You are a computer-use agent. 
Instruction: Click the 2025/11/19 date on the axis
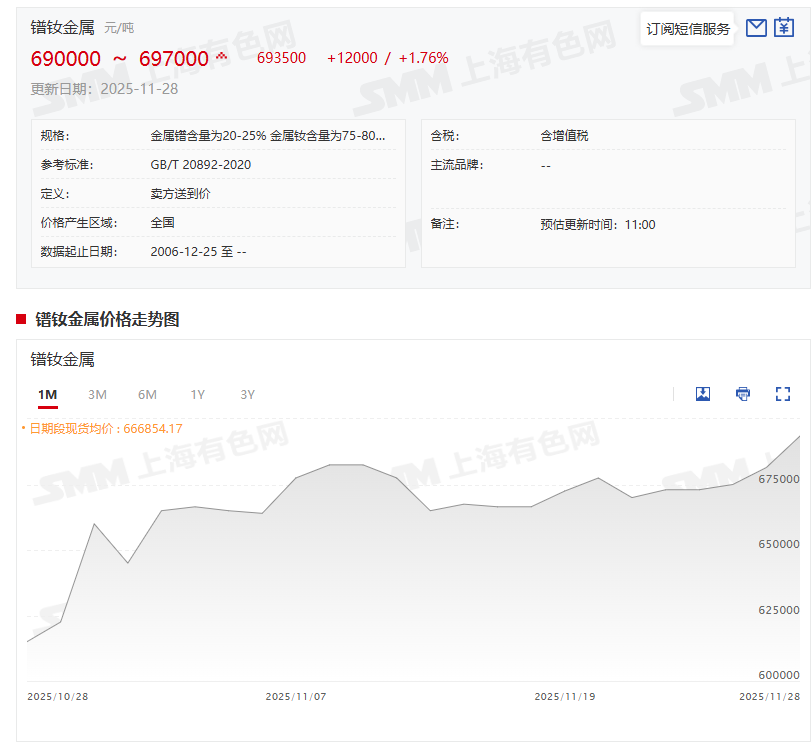coord(564,696)
